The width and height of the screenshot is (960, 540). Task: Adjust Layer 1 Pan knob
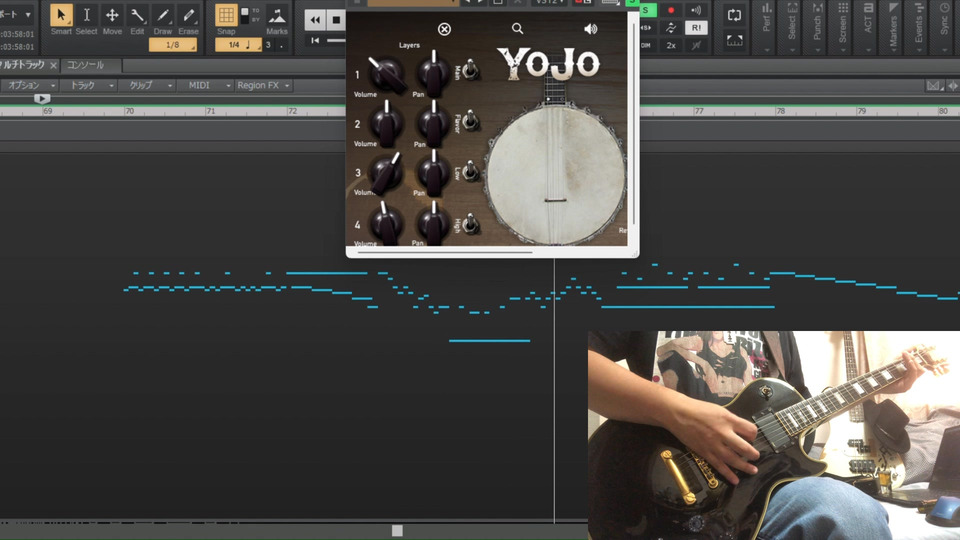click(x=433, y=73)
